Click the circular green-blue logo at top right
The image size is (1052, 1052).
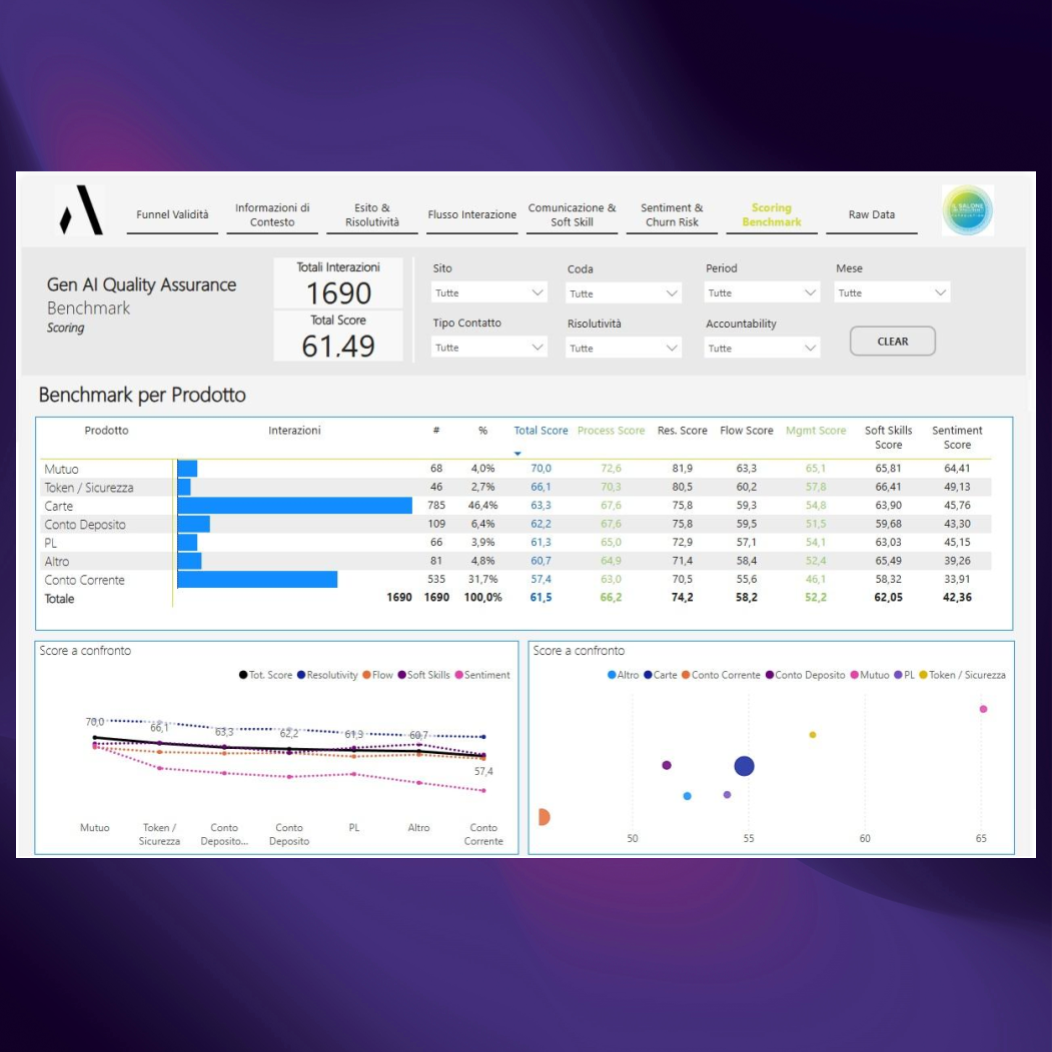point(967,211)
